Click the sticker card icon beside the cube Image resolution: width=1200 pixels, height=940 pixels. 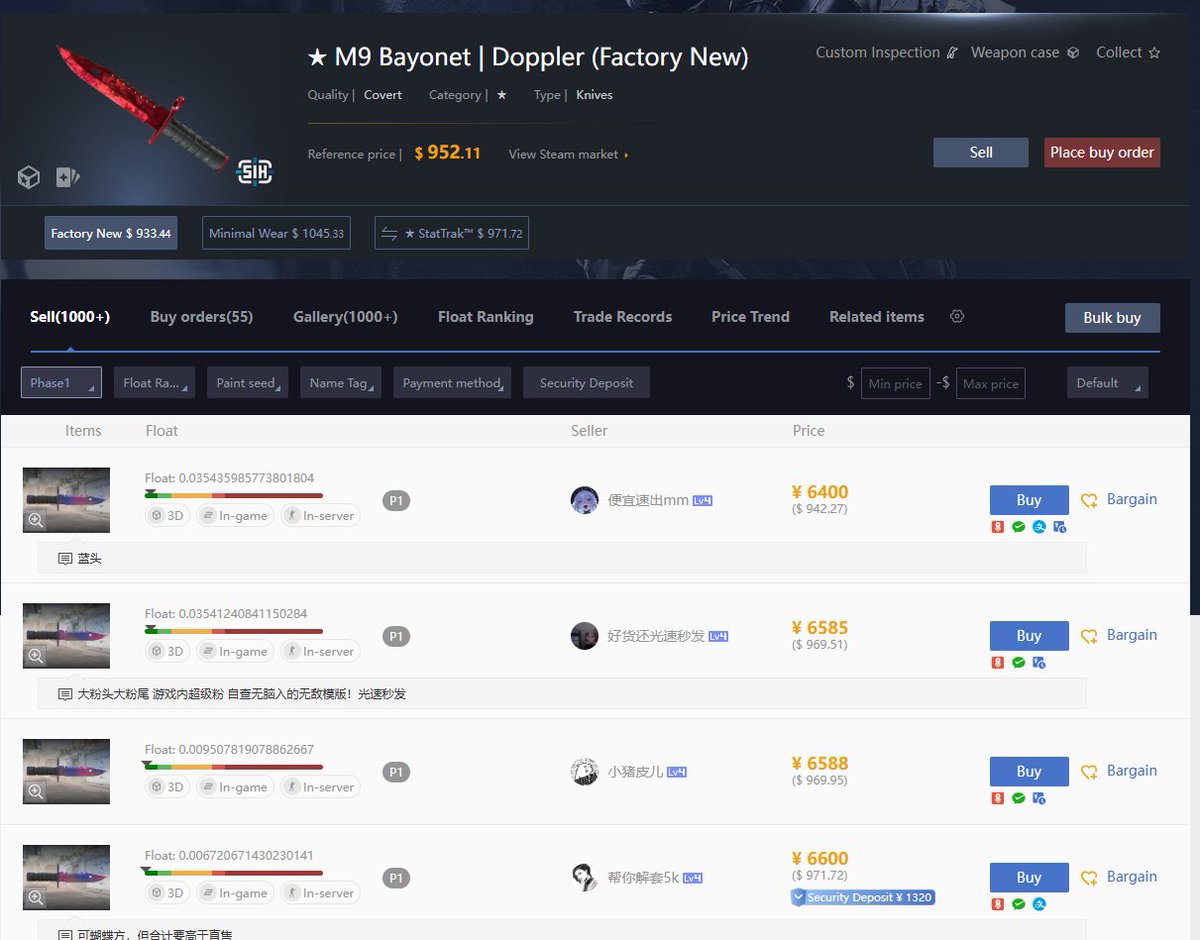pyautogui.click(x=68, y=178)
